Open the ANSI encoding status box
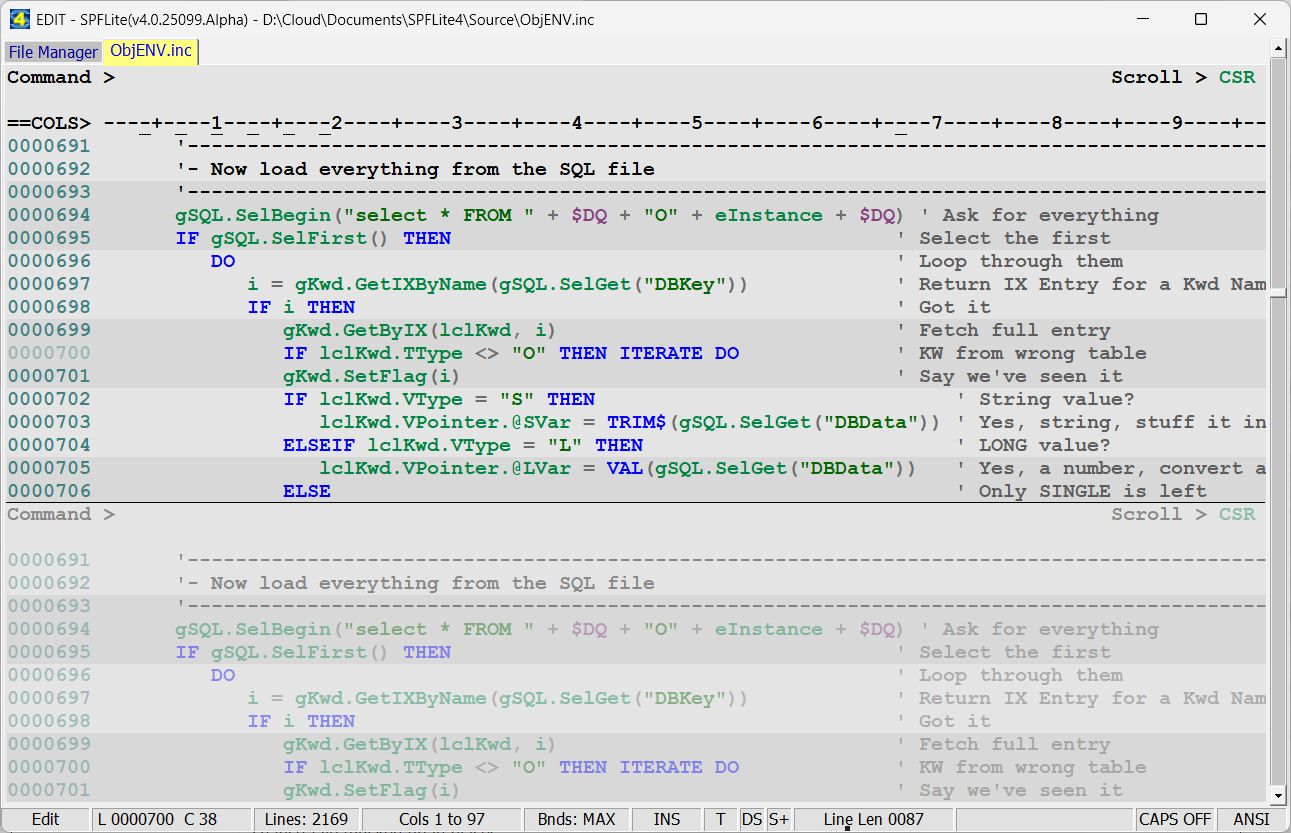 point(1251,819)
